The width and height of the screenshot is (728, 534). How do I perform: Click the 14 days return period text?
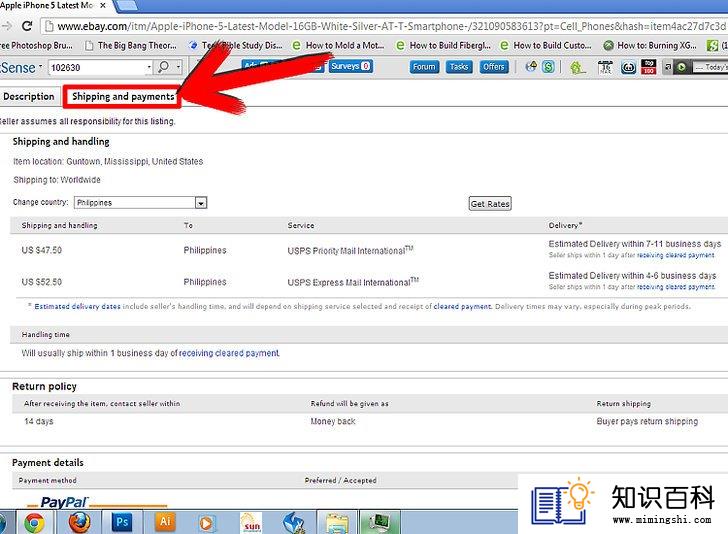[x=39, y=421]
